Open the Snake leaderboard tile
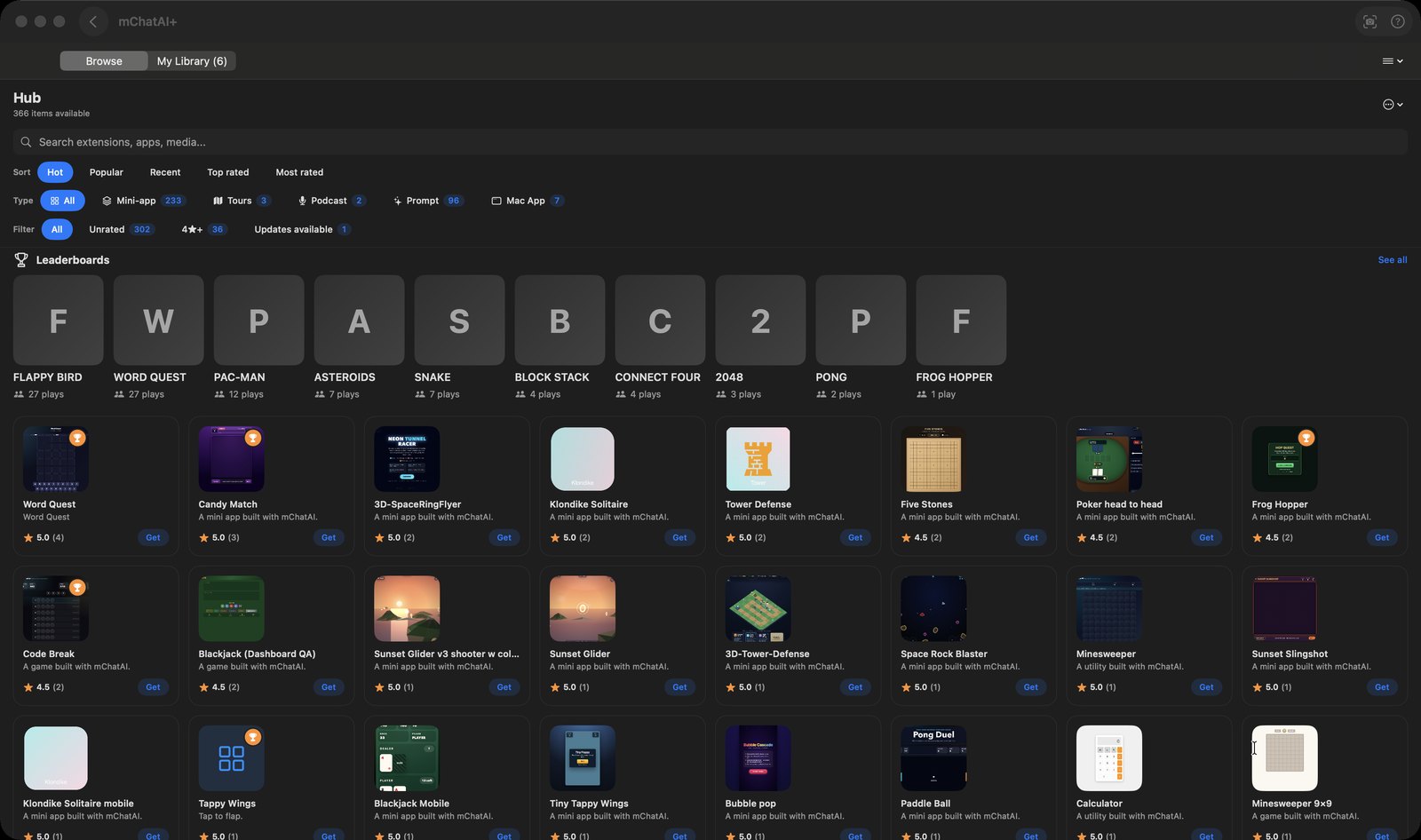This screenshot has height=840, width=1421. point(460,321)
